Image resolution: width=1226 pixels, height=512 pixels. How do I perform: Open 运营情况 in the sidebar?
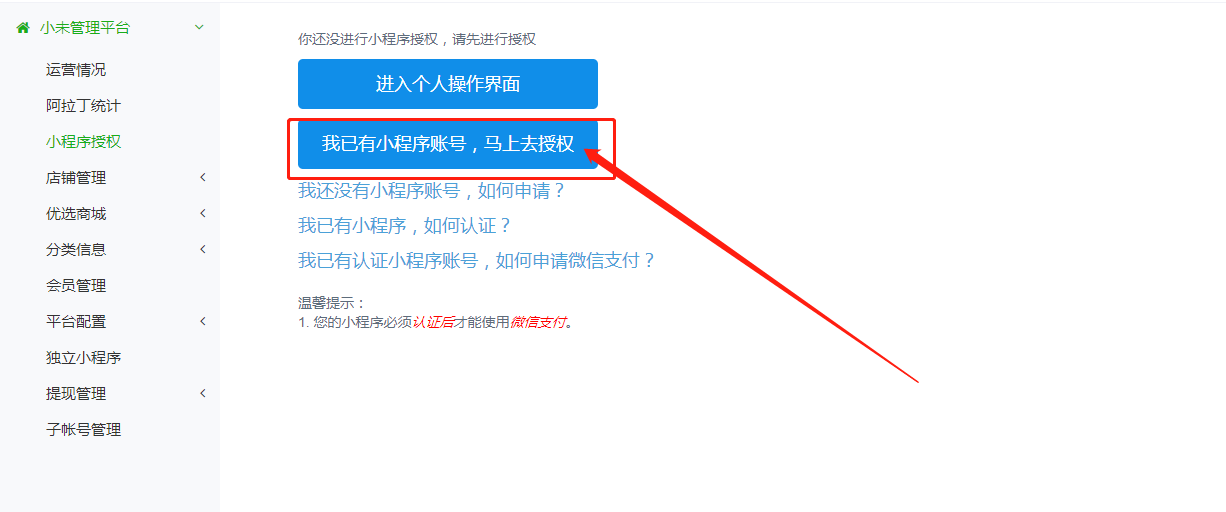tap(76, 70)
